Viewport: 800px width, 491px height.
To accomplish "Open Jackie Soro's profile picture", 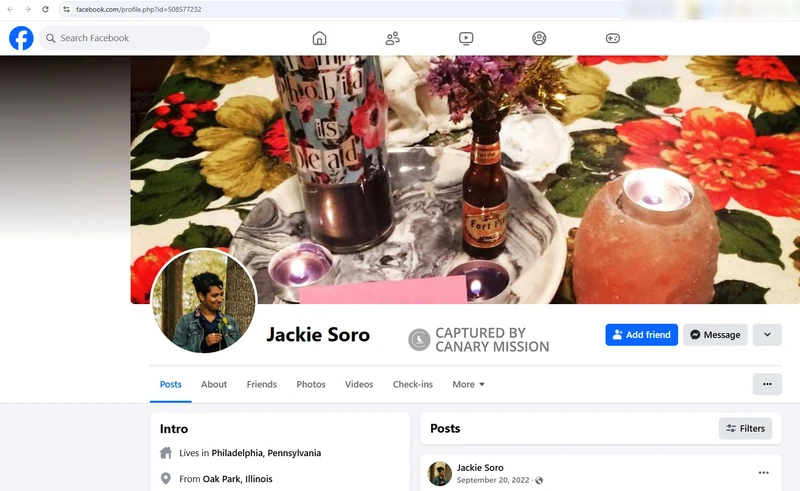I will 204,301.
